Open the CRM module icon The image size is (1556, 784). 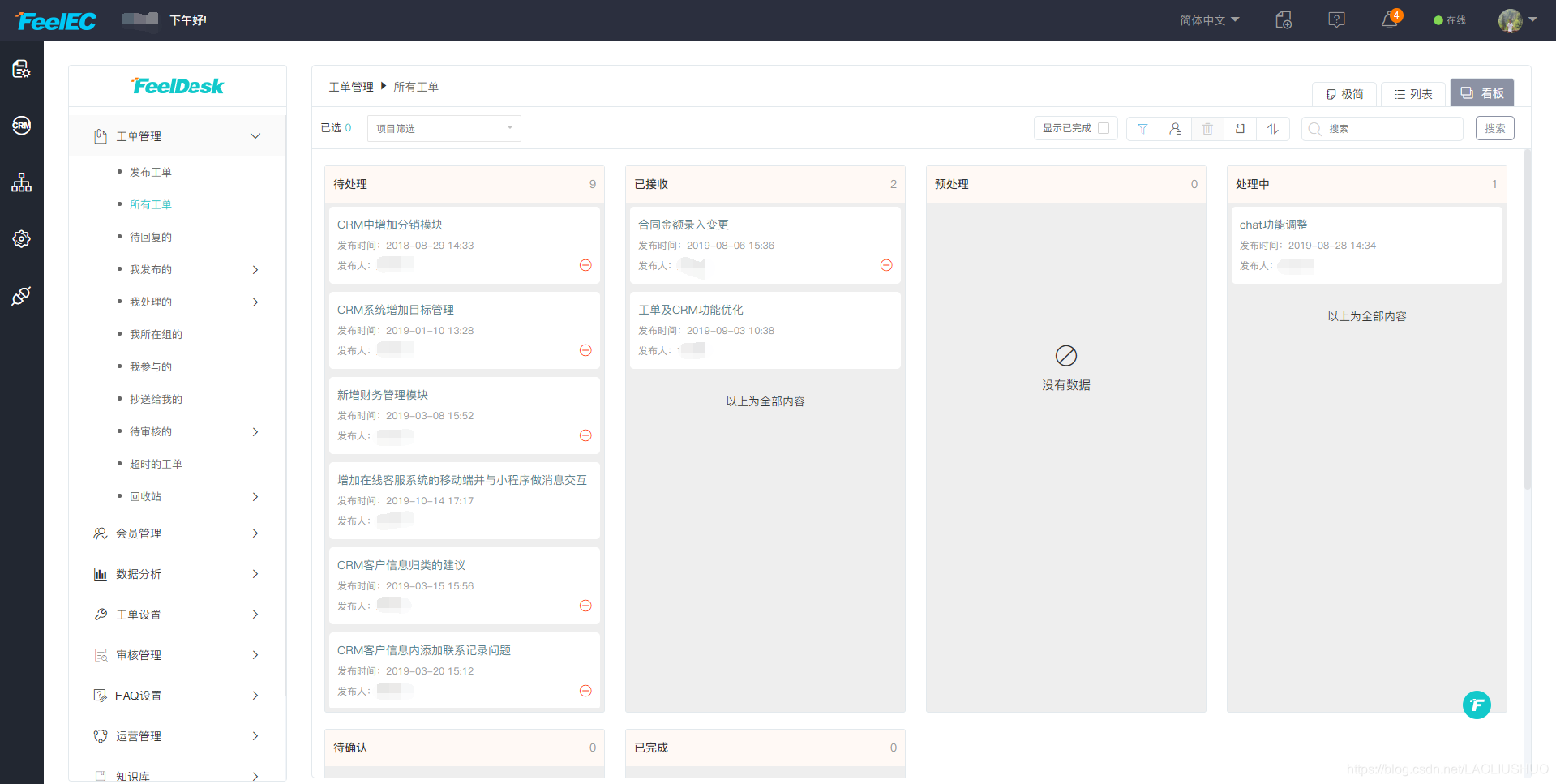pyautogui.click(x=22, y=126)
